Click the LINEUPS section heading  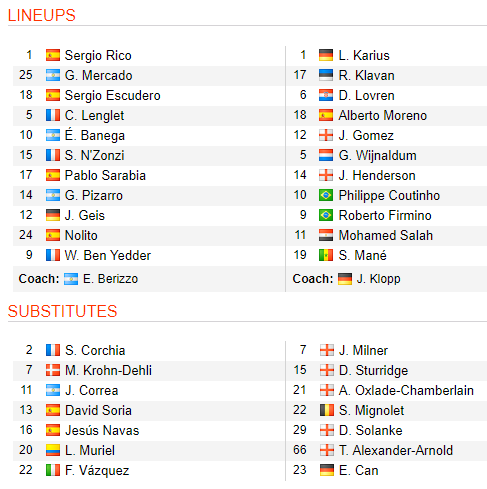click(x=42, y=15)
